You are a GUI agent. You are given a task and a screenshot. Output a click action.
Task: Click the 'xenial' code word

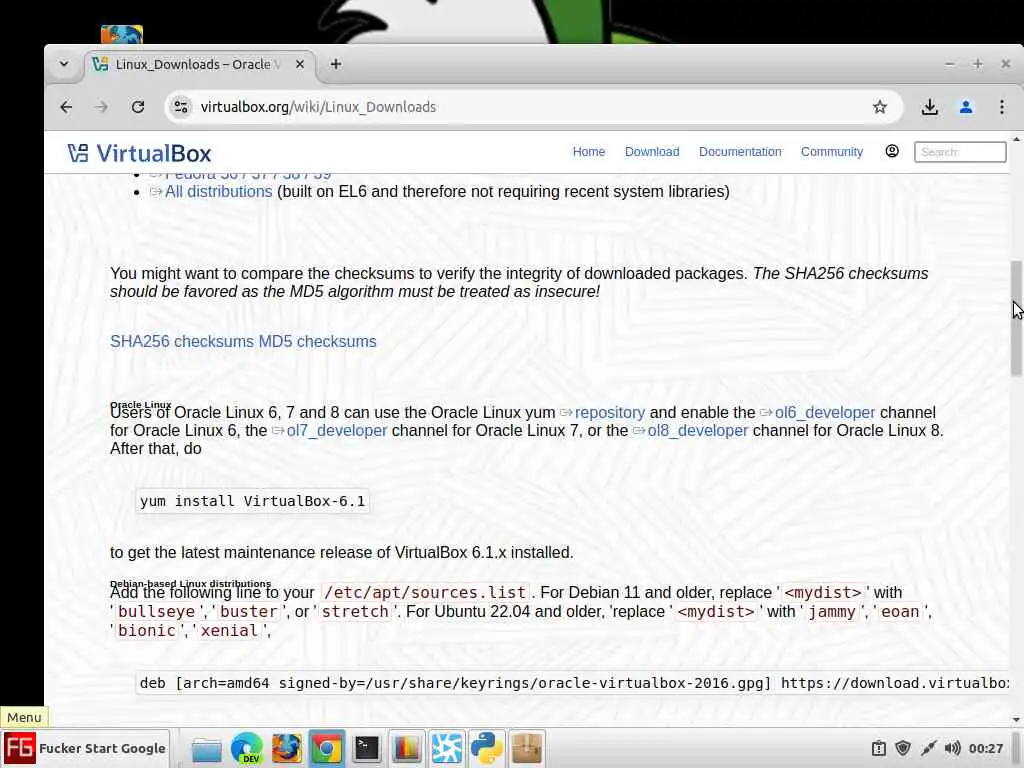coord(229,630)
